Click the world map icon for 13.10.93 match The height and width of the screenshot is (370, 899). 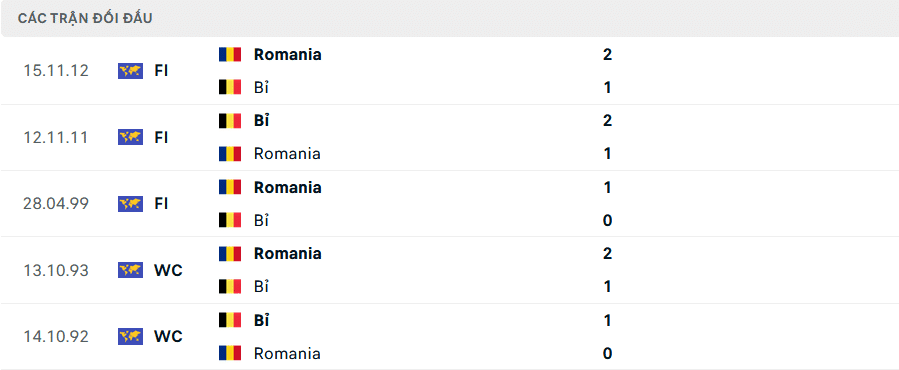[x=130, y=270]
